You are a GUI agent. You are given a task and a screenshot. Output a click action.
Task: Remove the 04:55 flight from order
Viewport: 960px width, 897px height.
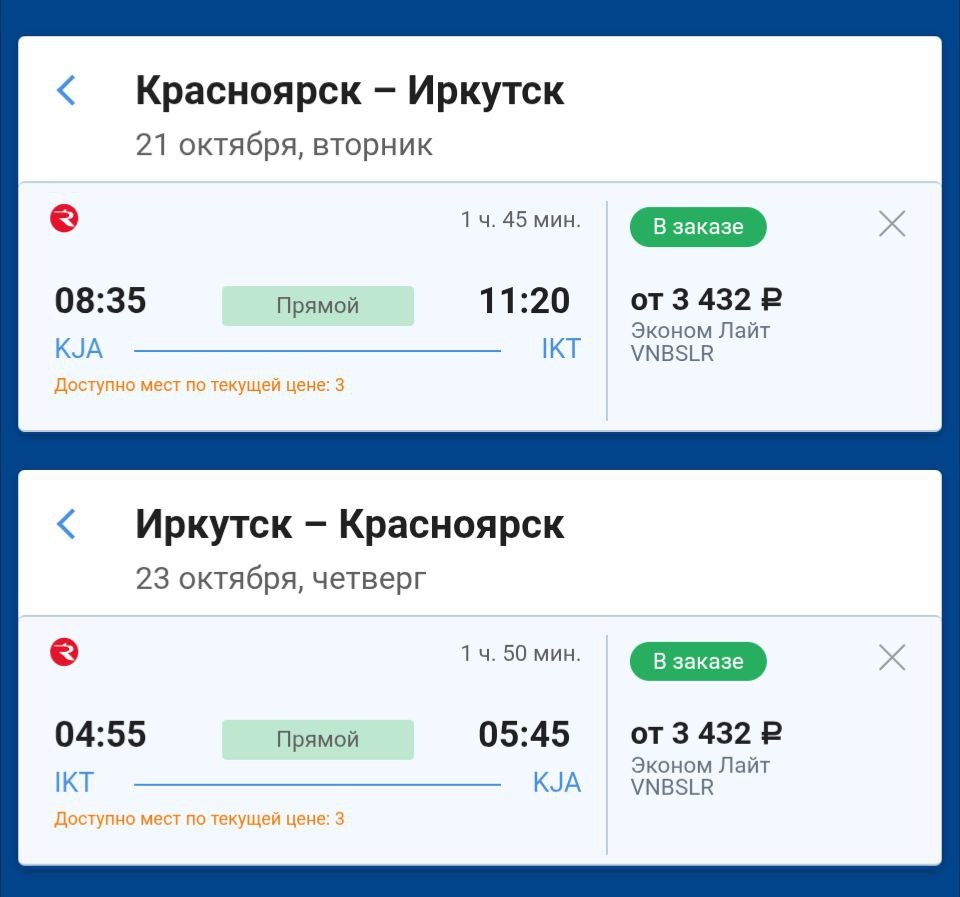[891, 658]
